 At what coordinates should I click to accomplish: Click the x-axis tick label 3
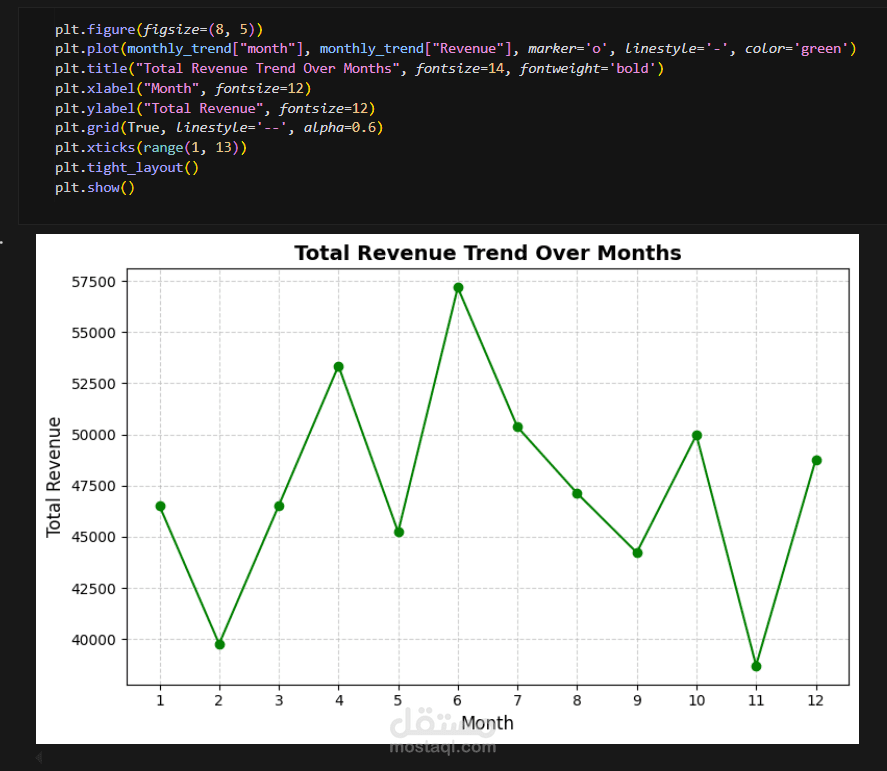coord(279,700)
